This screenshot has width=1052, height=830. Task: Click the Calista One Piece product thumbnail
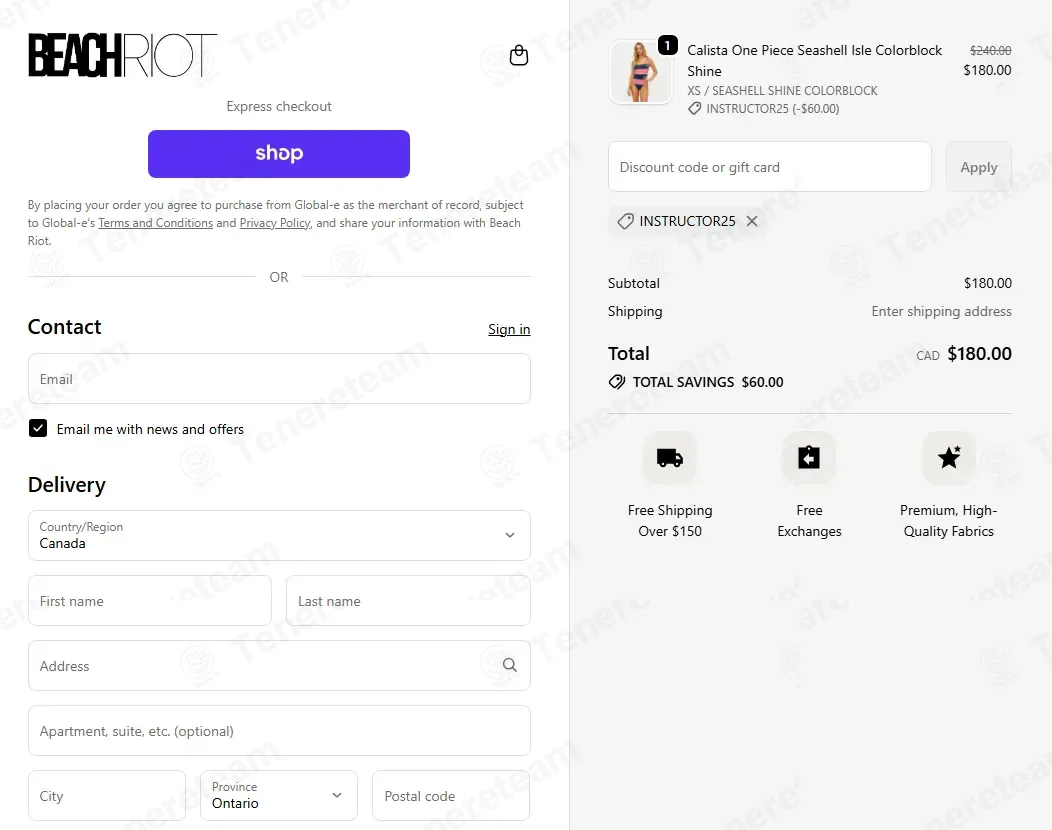tap(641, 72)
